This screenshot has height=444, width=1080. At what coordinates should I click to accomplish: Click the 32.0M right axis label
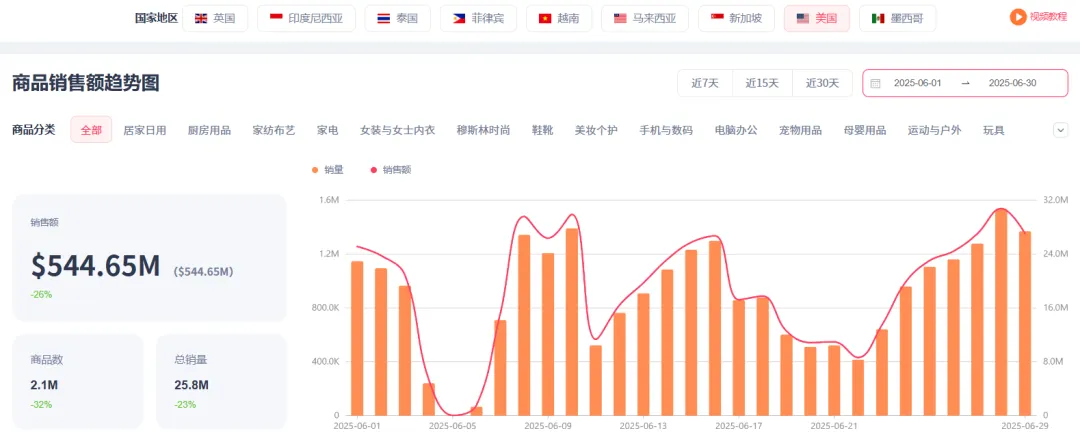click(x=1055, y=200)
